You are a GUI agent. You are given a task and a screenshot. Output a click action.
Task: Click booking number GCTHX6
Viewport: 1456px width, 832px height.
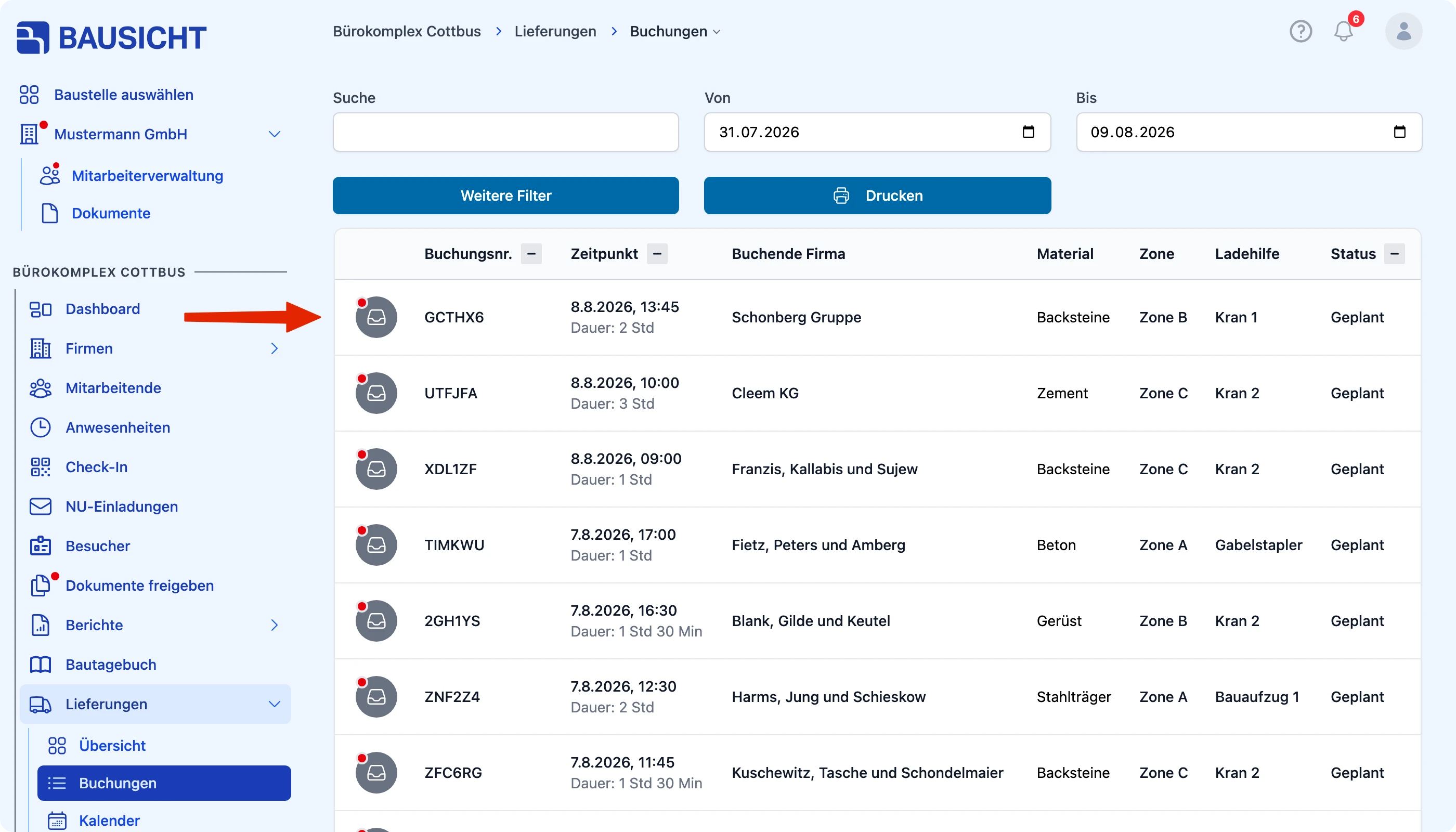click(x=454, y=317)
